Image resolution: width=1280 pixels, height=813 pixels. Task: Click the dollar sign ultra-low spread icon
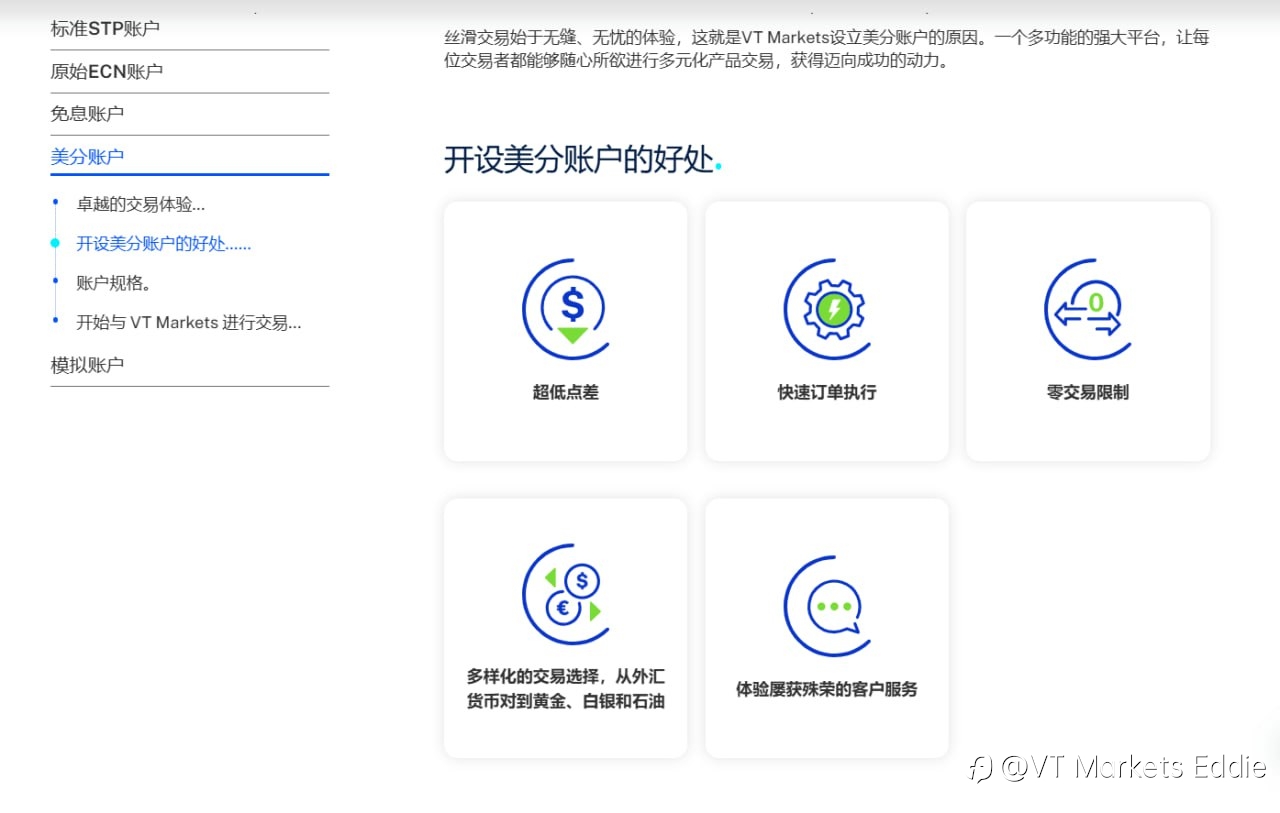click(x=566, y=309)
